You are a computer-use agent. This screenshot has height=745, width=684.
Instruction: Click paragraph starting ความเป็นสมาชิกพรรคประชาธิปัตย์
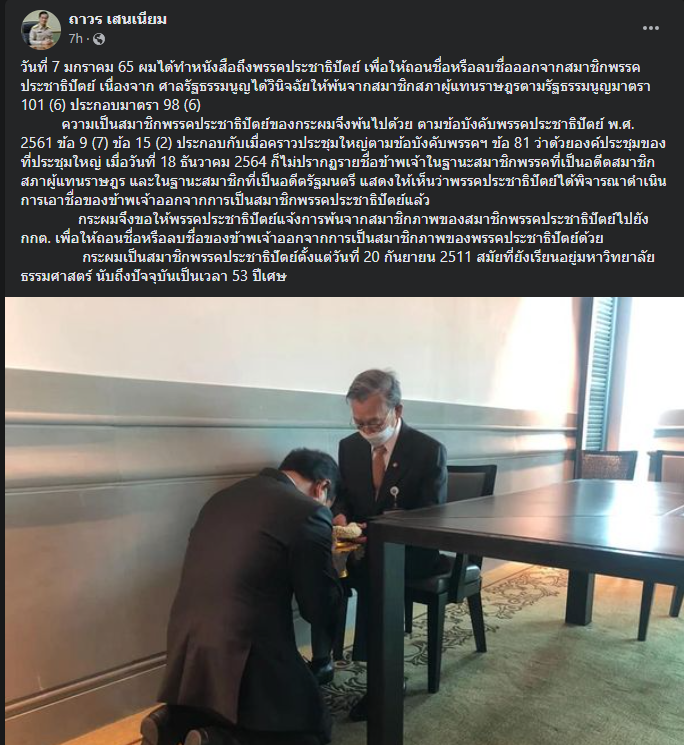[x=343, y=162]
